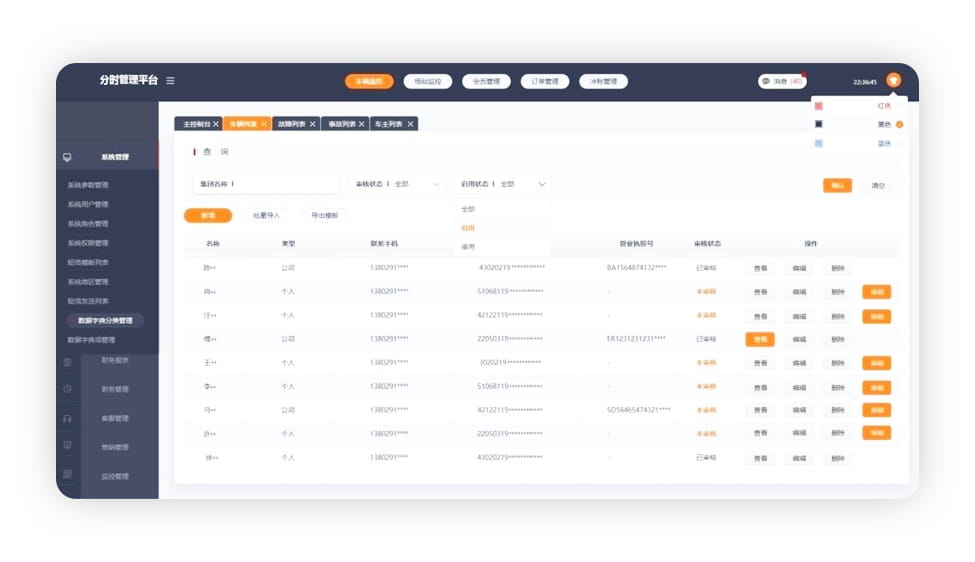Click the grid icon beside 监控管理
Viewport: 975px width, 562px height.
tap(68, 474)
